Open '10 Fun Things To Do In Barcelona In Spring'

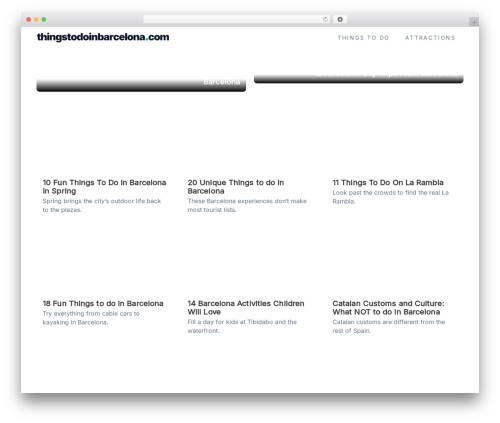click(104, 187)
